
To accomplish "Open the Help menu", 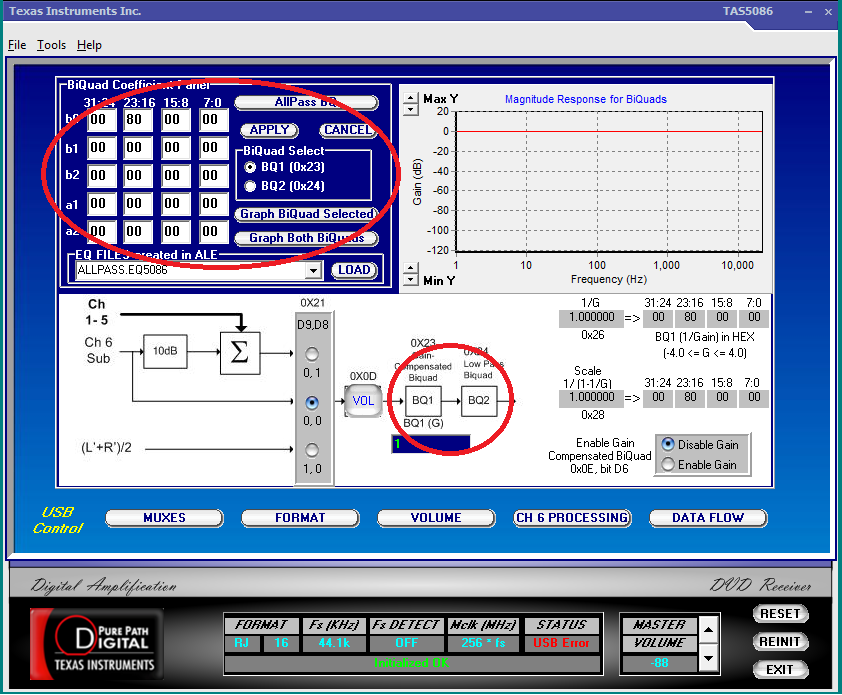I will 89,45.
